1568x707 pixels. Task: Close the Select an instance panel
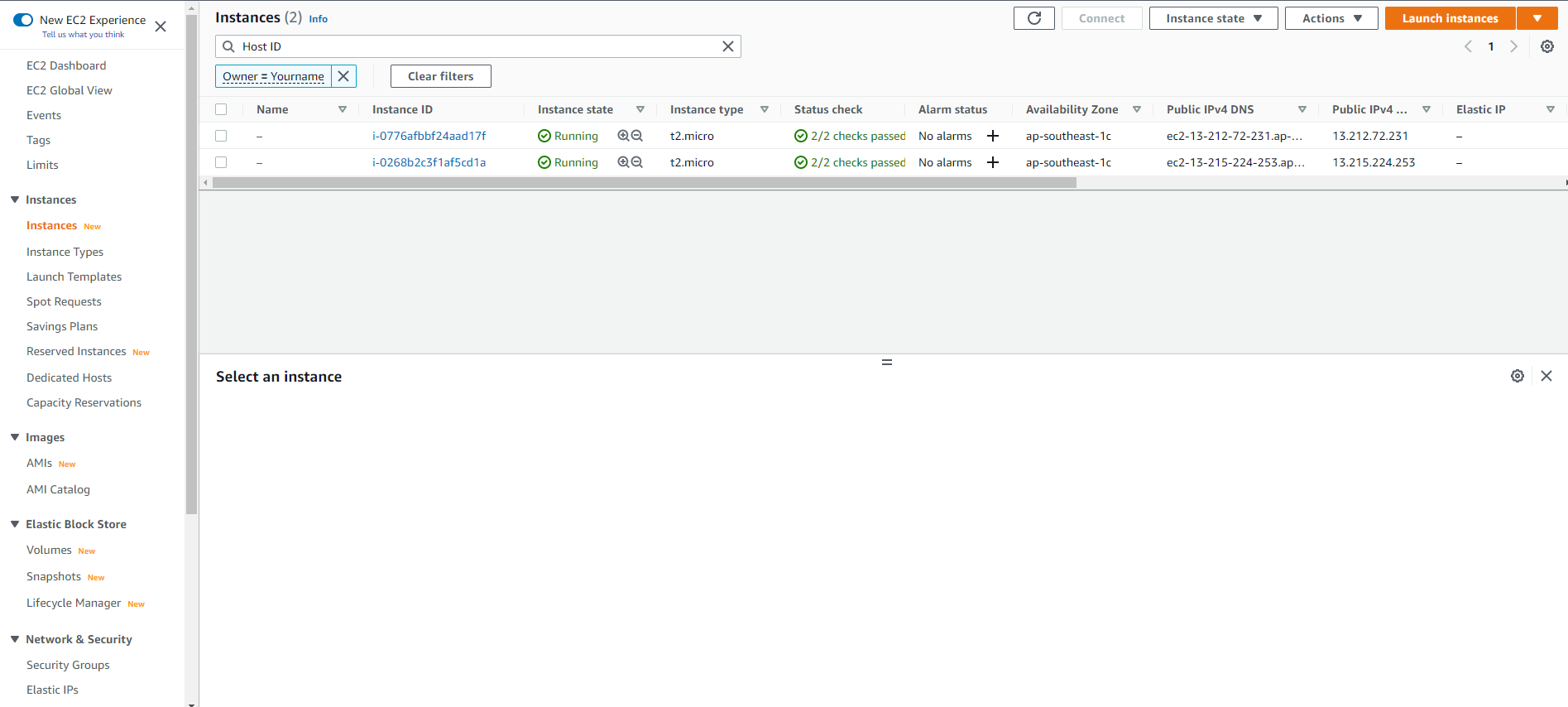pyautogui.click(x=1546, y=376)
